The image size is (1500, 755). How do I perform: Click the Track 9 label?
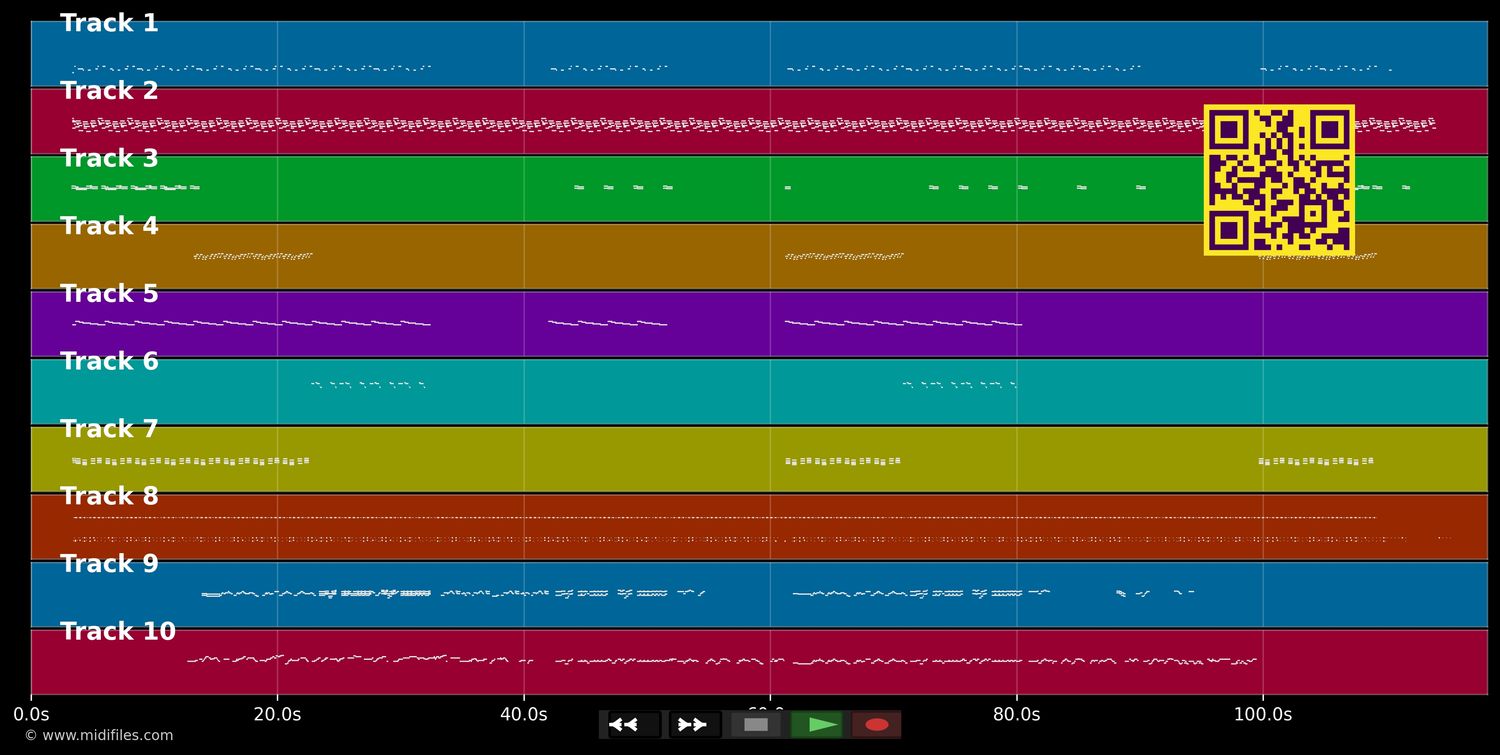[x=109, y=564]
